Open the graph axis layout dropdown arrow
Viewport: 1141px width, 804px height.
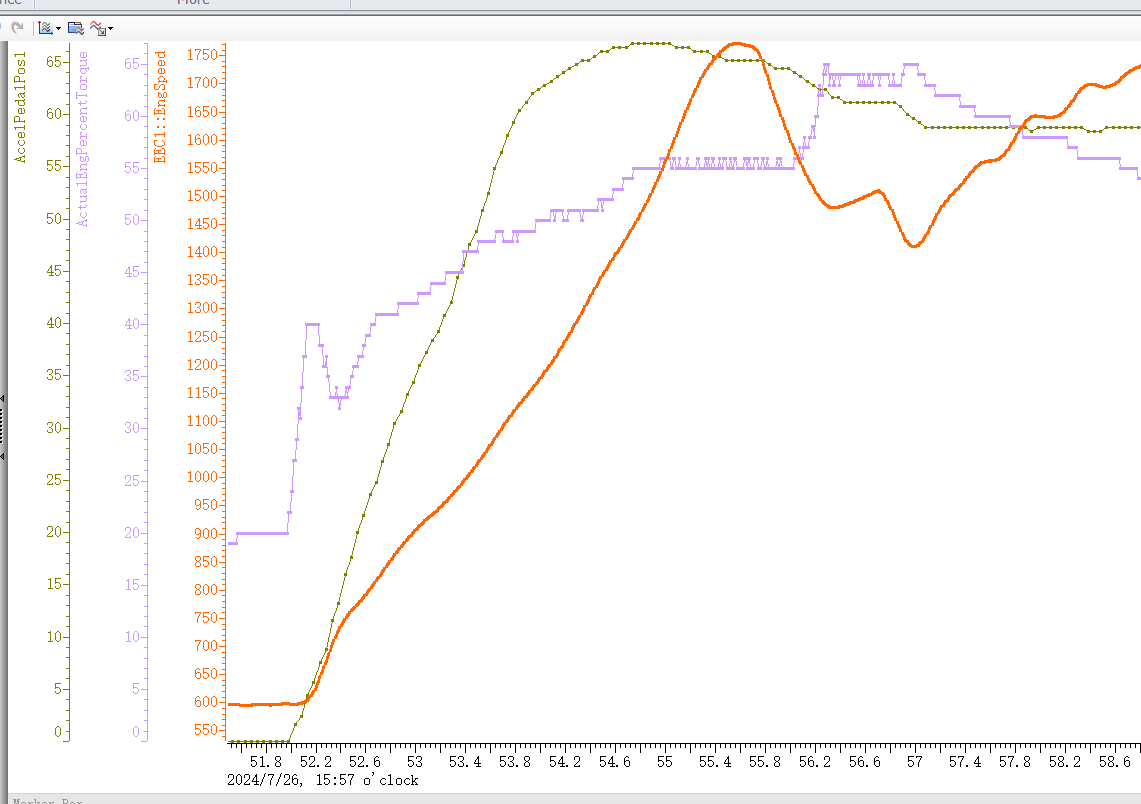[x=58, y=28]
